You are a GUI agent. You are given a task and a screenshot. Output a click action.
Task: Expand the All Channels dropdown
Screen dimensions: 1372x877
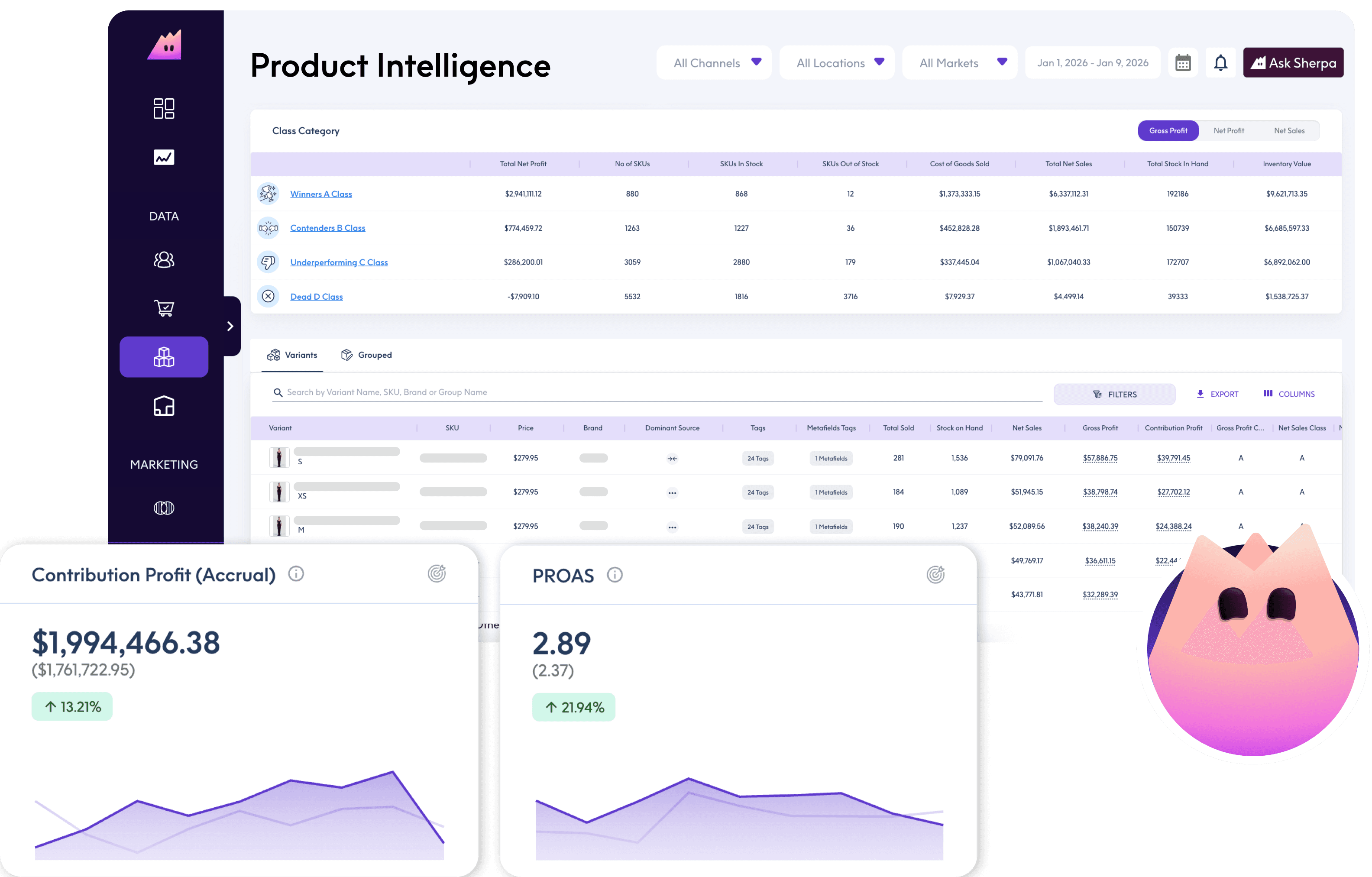click(713, 63)
